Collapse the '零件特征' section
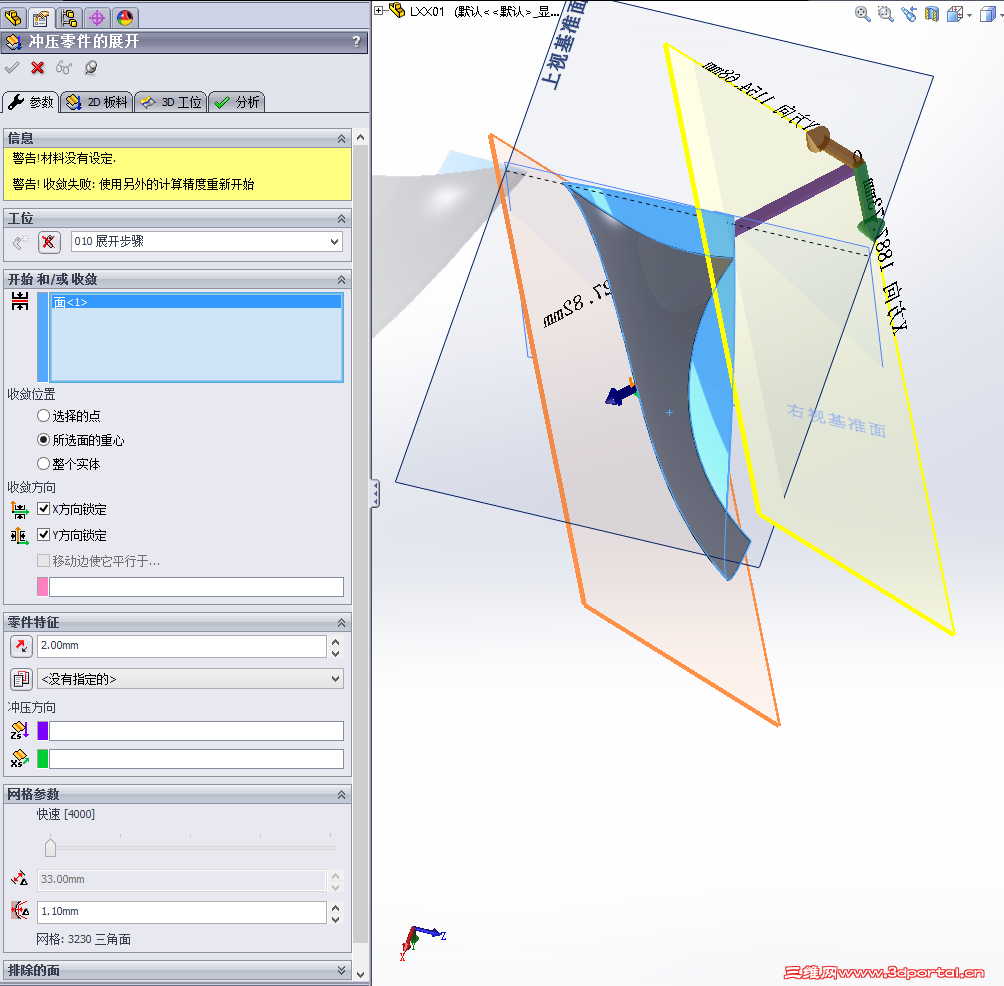 pos(341,622)
